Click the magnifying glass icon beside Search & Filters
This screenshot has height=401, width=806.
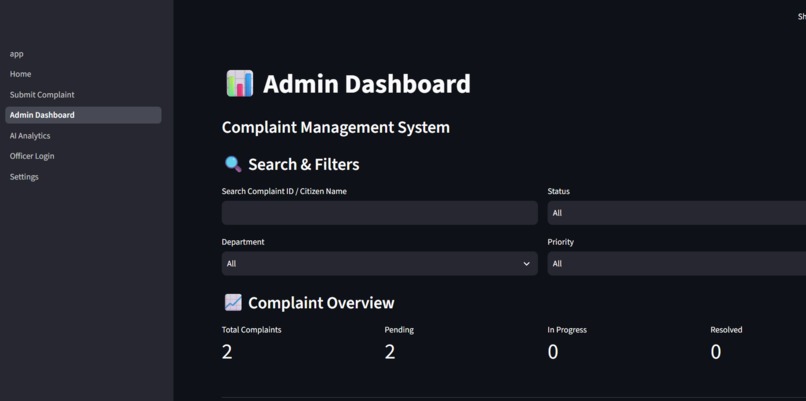click(x=233, y=164)
